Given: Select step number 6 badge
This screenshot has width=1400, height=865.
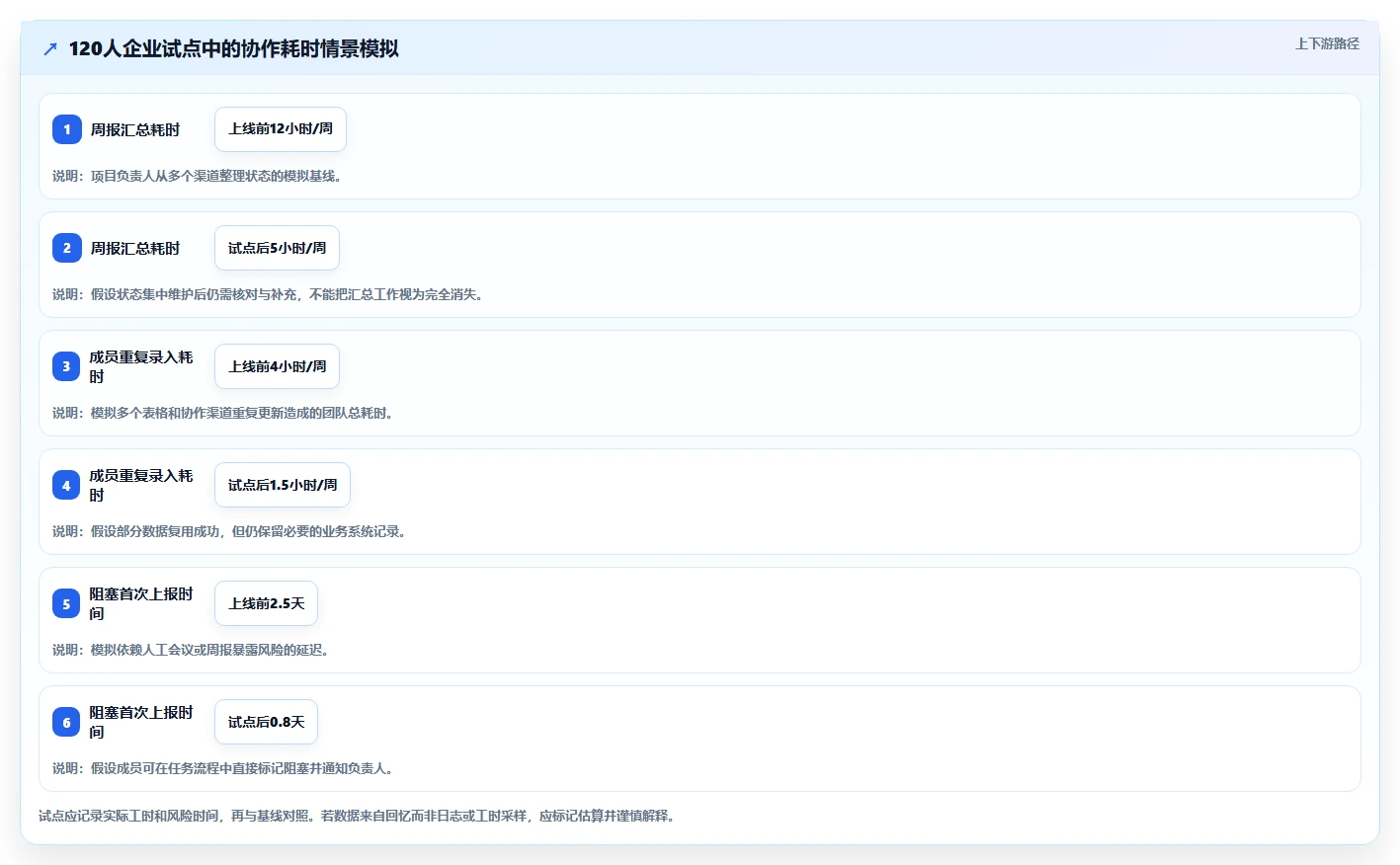Looking at the screenshot, I should click(66, 722).
